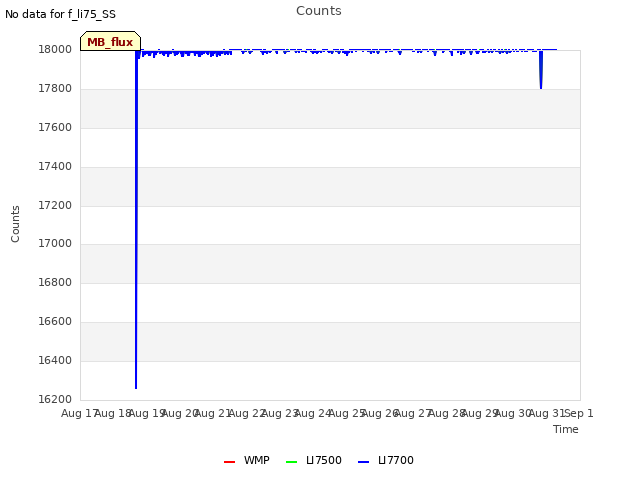Click the 17600 y-axis tick label

pos(55,127)
